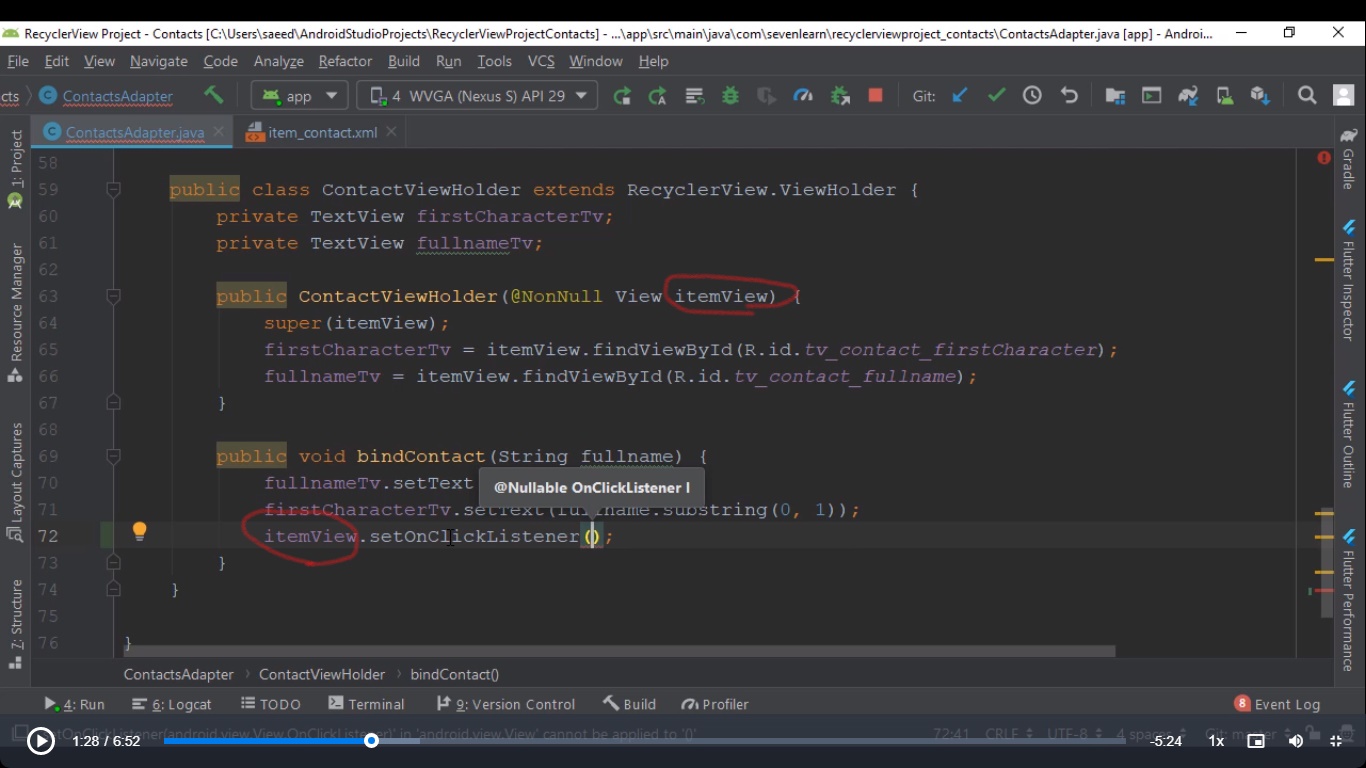Collapse the bindContact fold marker on line 69
Viewport: 1366px width, 768px height.
pos(114,456)
